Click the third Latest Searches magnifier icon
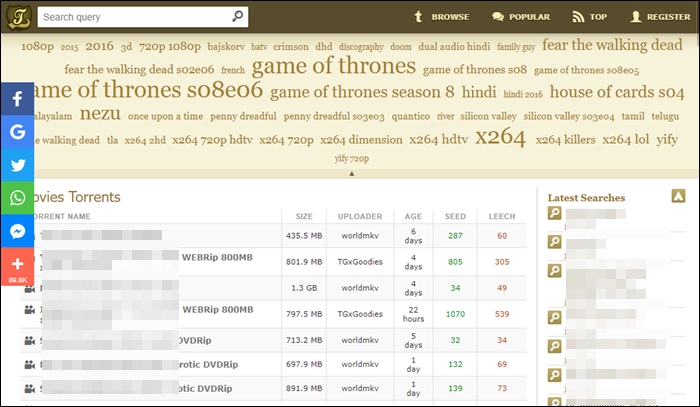 tap(554, 270)
